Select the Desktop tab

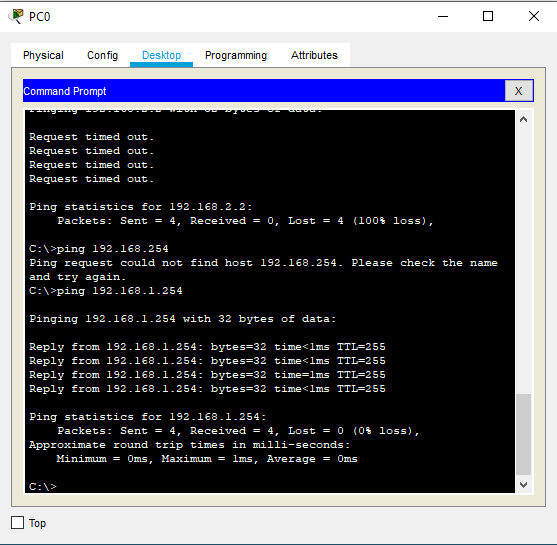coord(161,55)
